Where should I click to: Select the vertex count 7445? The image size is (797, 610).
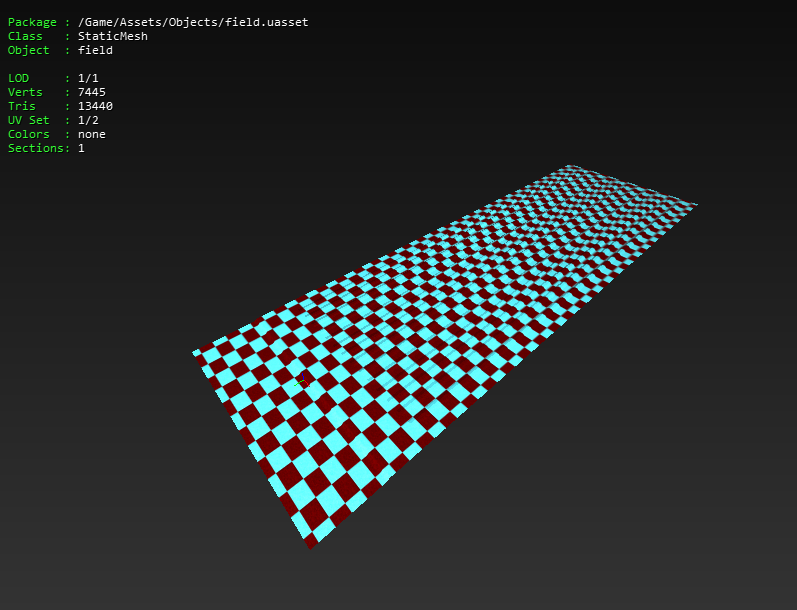[x=91, y=92]
